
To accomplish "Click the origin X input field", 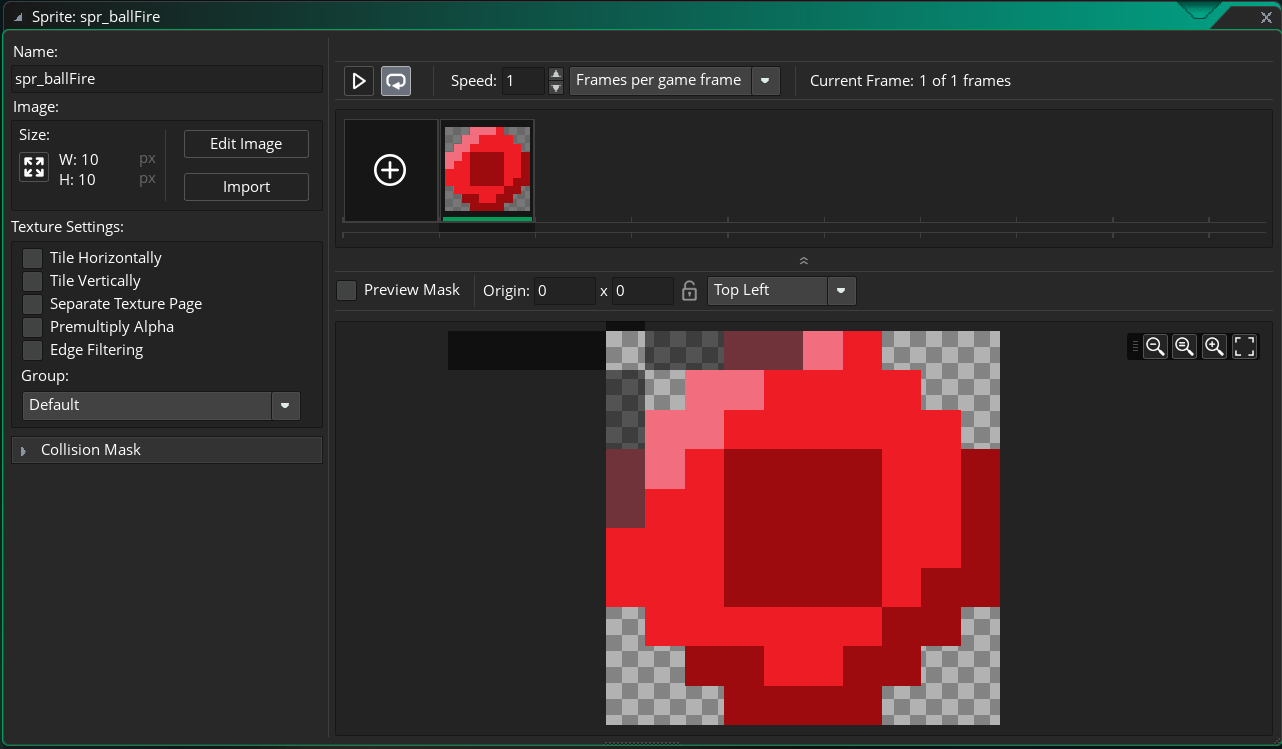I will pyautogui.click(x=564, y=291).
